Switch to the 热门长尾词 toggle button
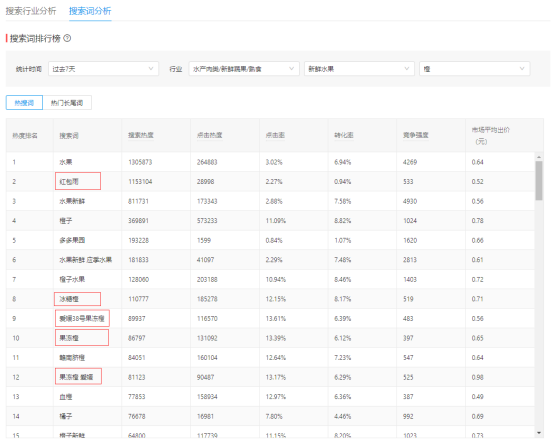Screen dimensions: 554x445 [67, 103]
